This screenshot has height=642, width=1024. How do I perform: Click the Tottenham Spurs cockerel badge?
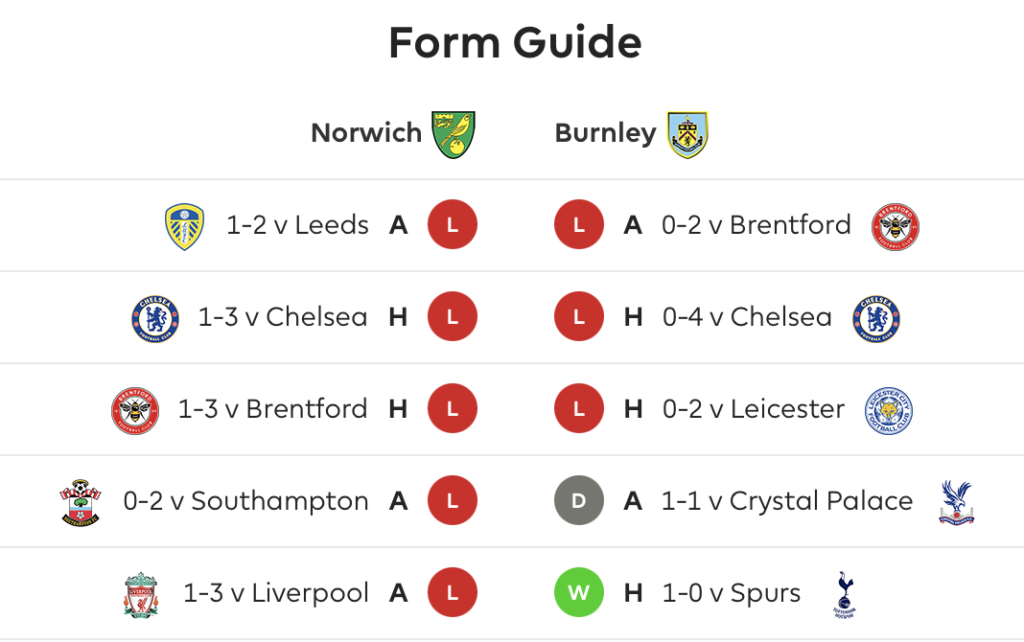coord(844,594)
